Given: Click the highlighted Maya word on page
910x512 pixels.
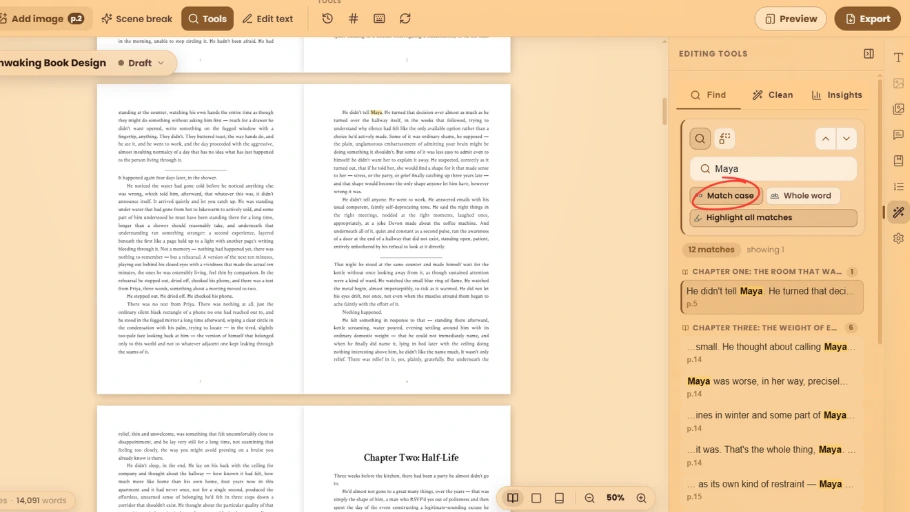Looking at the screenshot, I should 376,112.
